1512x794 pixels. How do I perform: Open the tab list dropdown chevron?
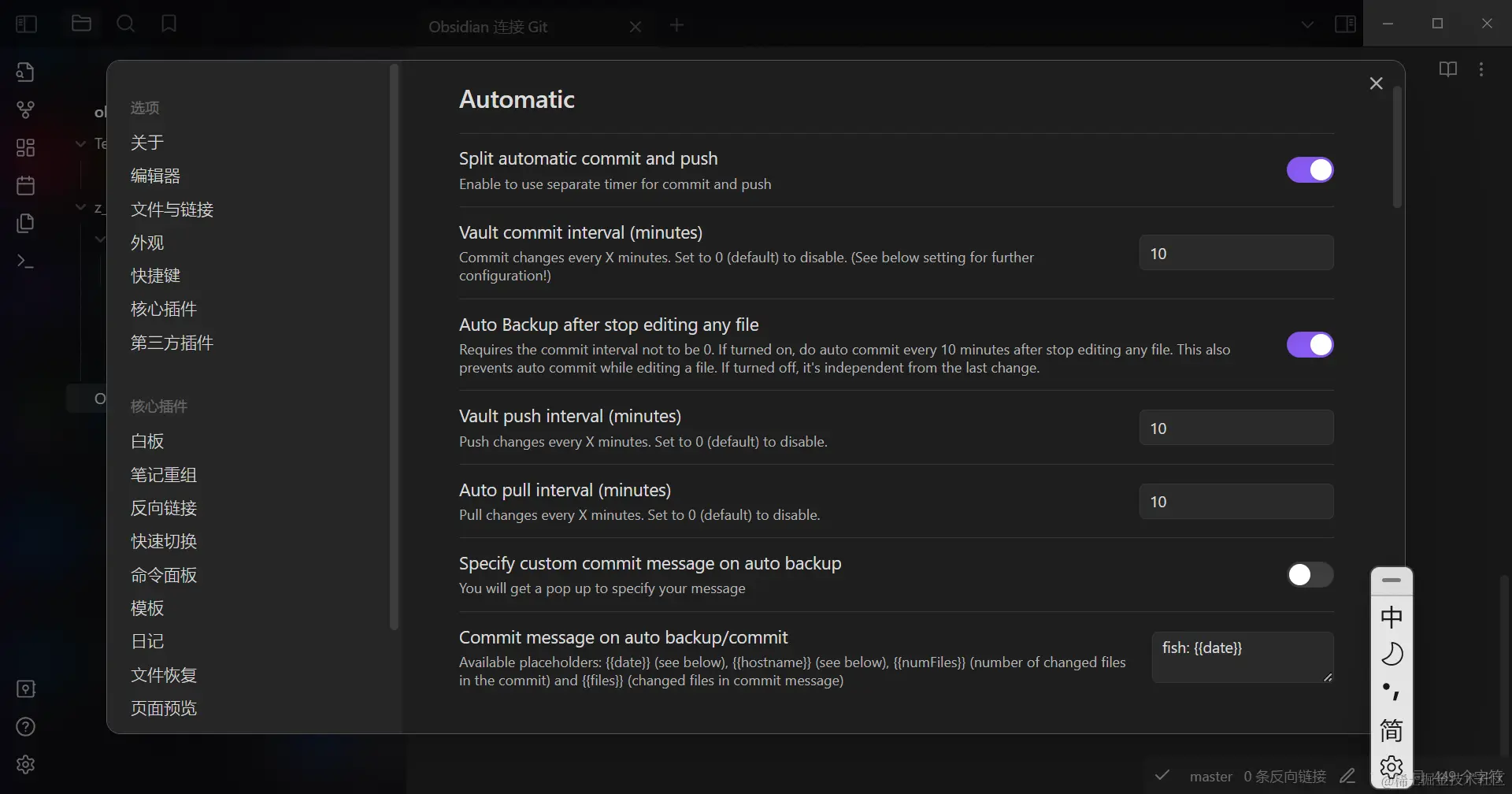(1307, 24)
